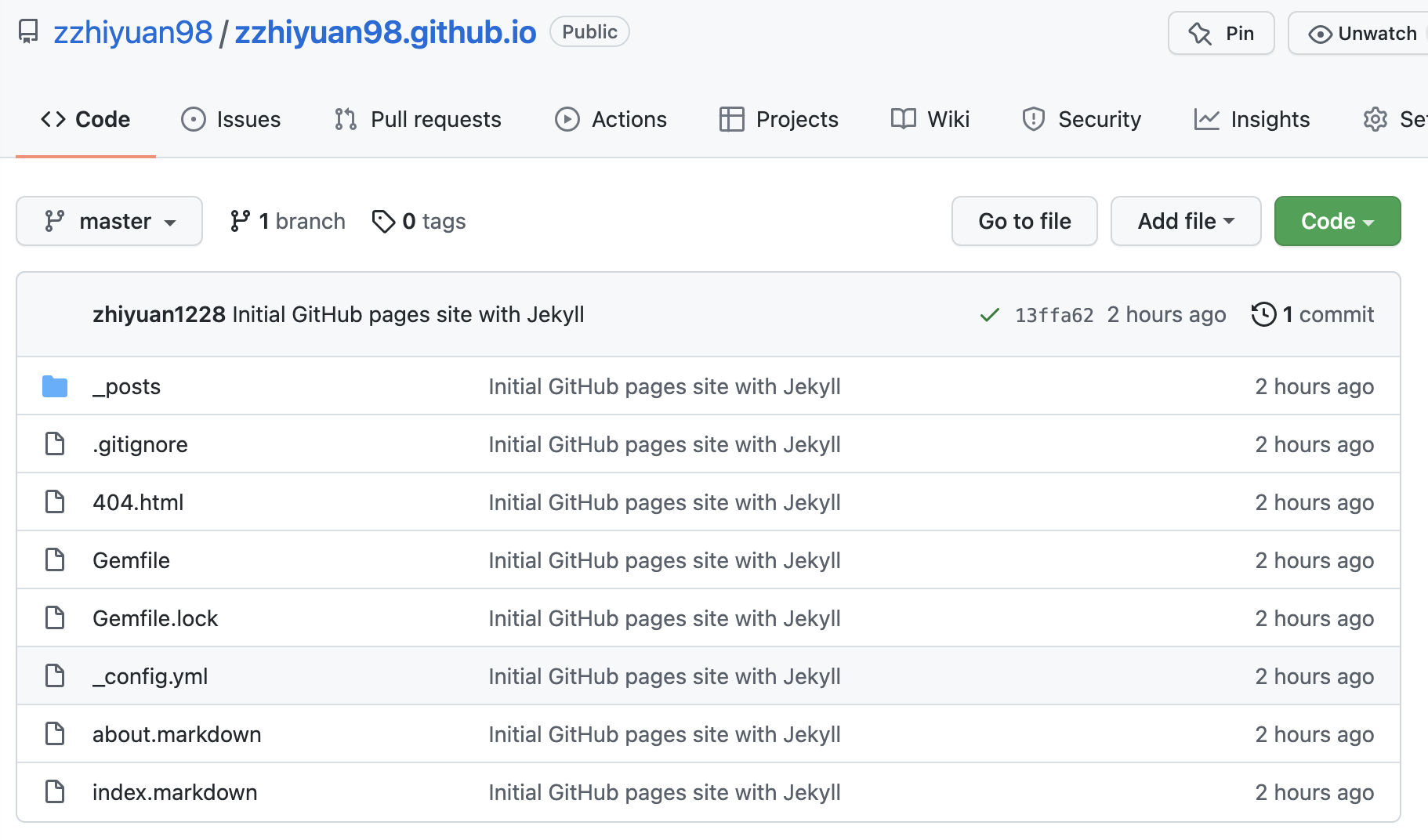The image size is (1428, 840).
Task: Select the Projects tab
Action: coord(779,119)
